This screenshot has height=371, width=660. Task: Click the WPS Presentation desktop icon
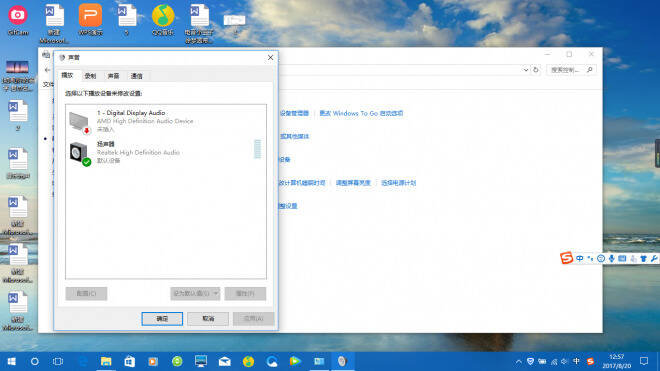pos(90,20)
